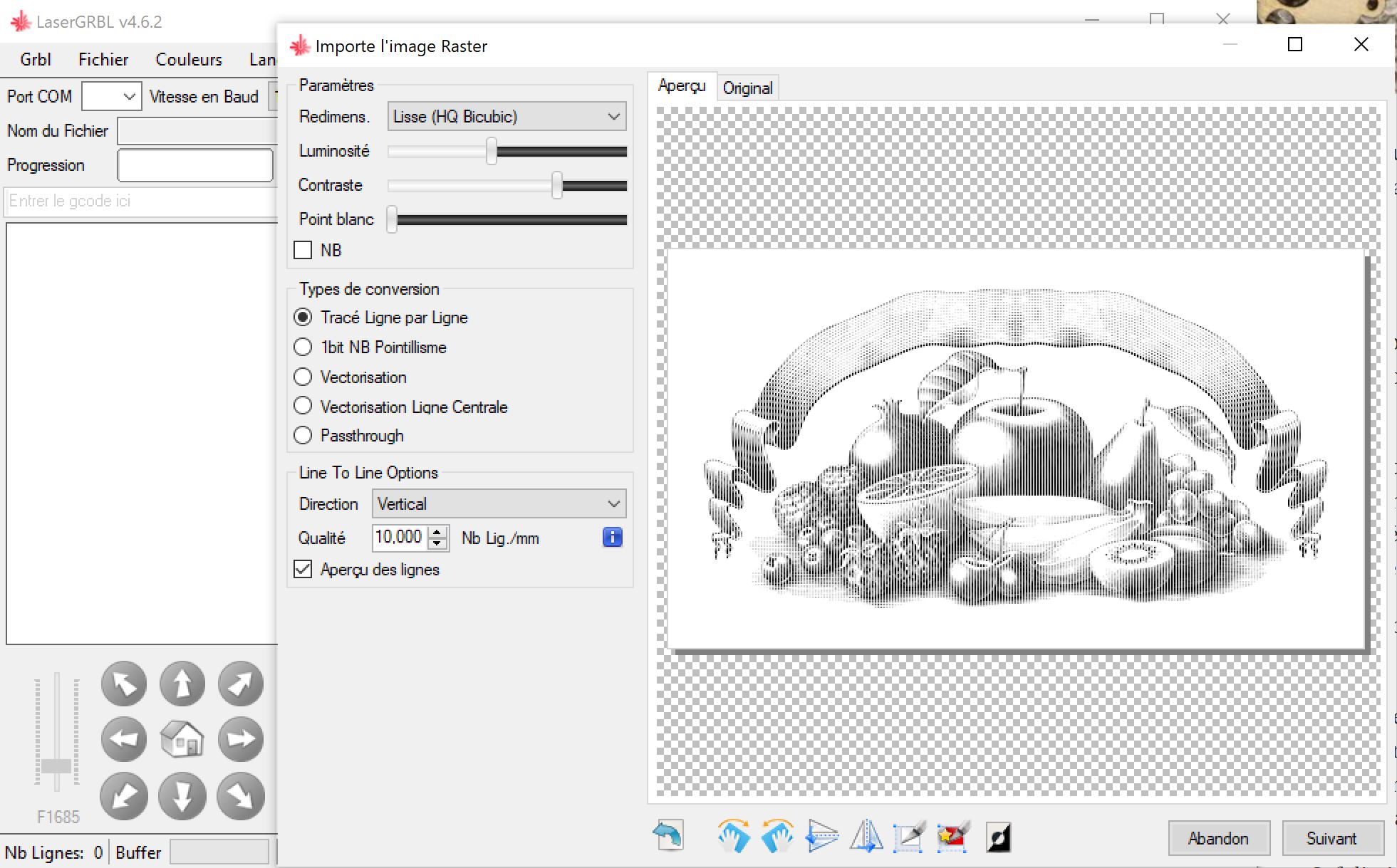Jog laser up-left with diagonal arrow

pos(124,684)
